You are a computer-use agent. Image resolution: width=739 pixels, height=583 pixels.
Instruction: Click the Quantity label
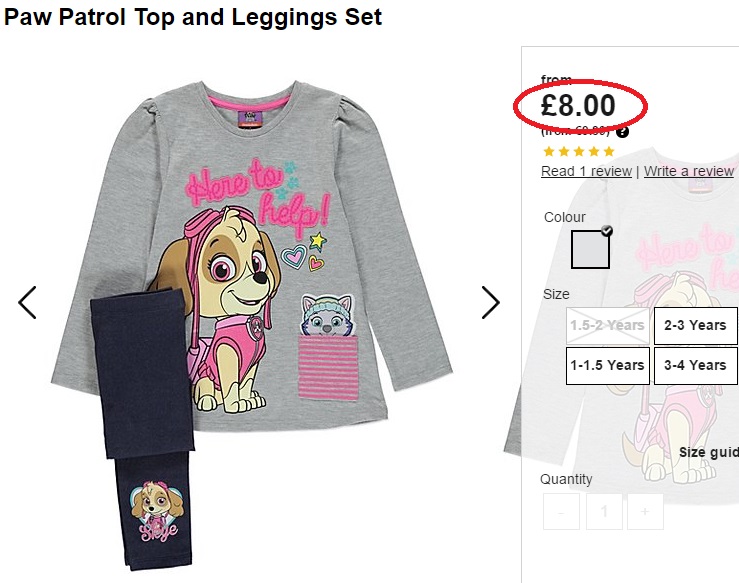(x=566, y=479)
